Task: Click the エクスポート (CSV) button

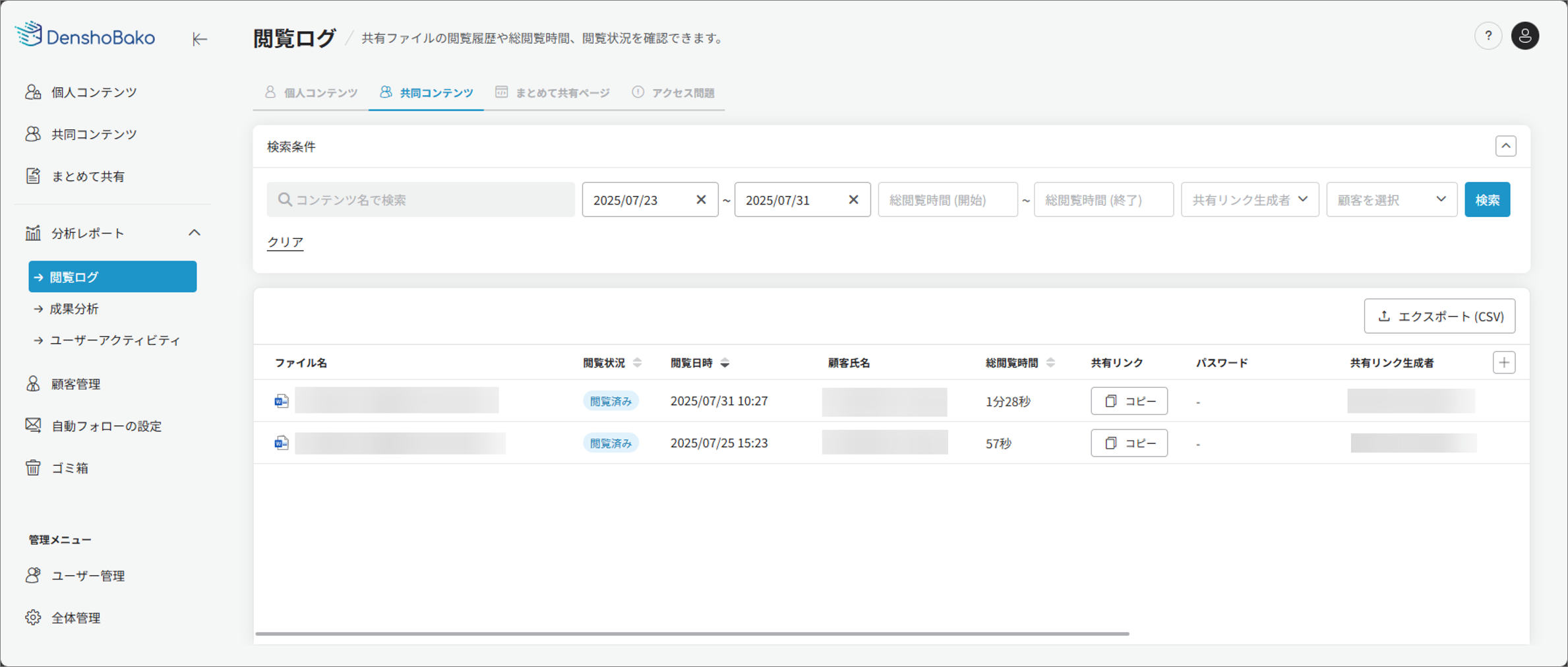Action: [1439, 317]
